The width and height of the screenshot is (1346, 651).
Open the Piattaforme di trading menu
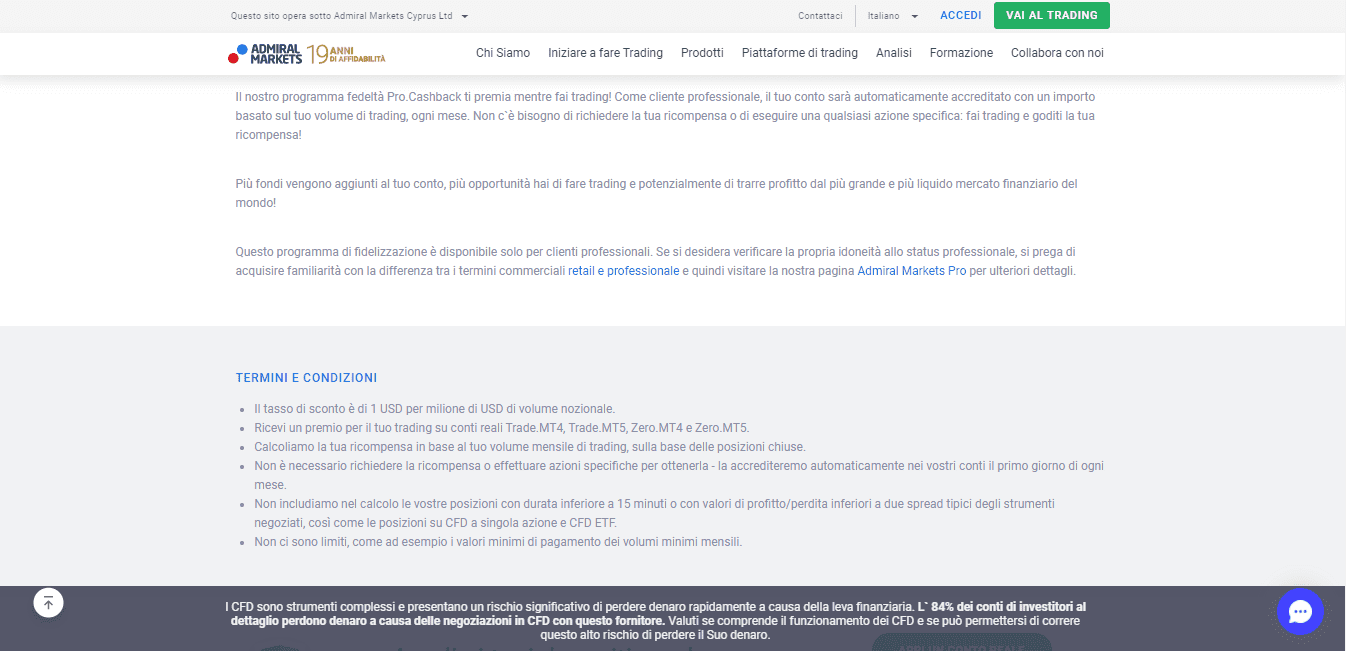(800, 53)
